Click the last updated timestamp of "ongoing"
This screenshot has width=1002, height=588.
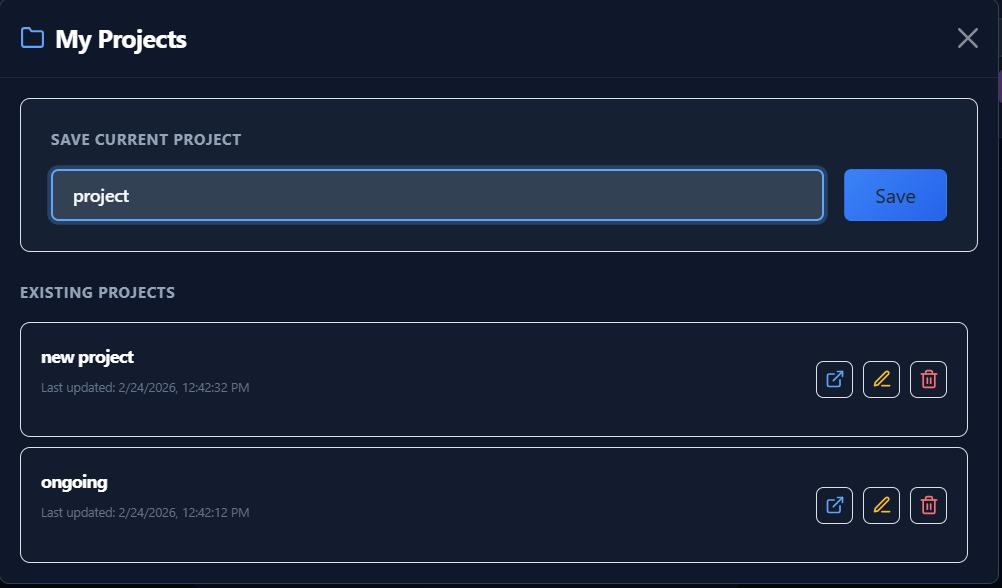click(x=143, y=512)
